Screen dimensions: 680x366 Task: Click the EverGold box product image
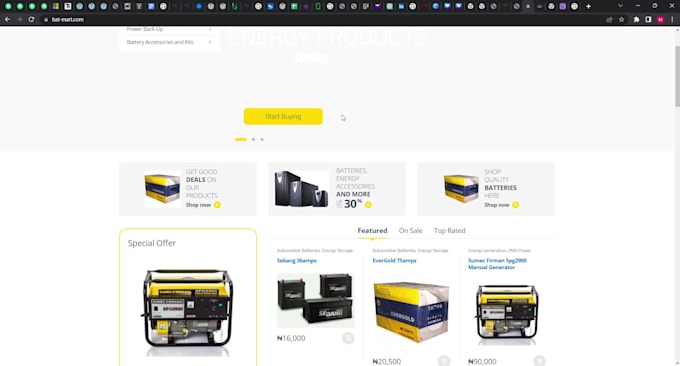[411, 312]
